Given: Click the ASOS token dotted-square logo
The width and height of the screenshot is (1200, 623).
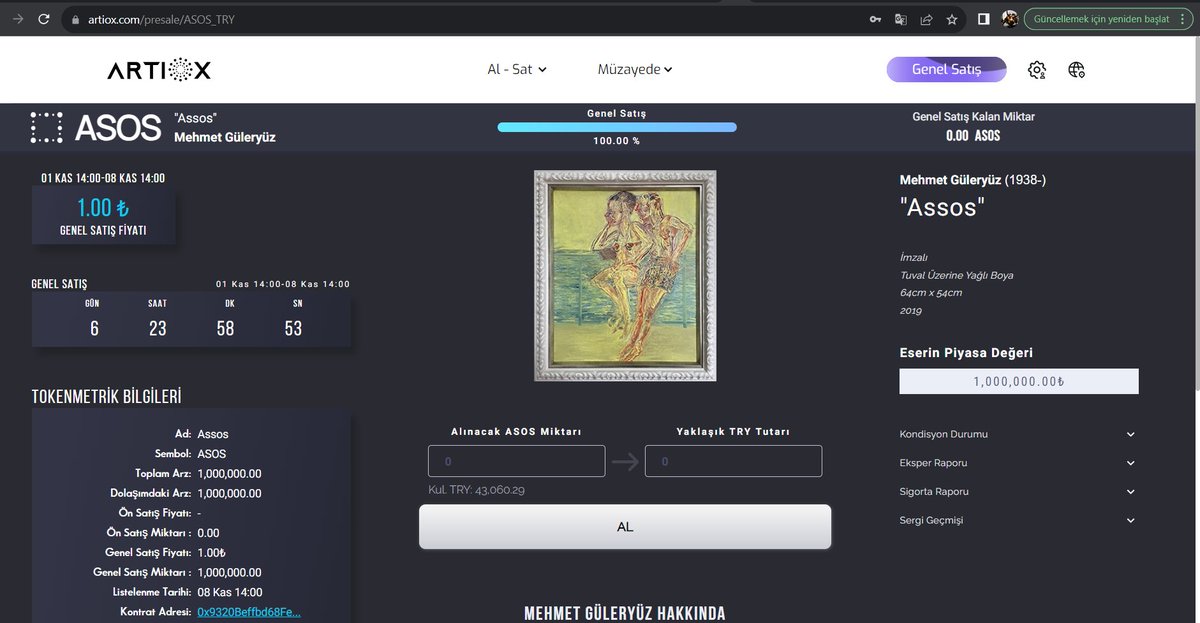Looking at the screenshot, I should [x=46, y=127].
